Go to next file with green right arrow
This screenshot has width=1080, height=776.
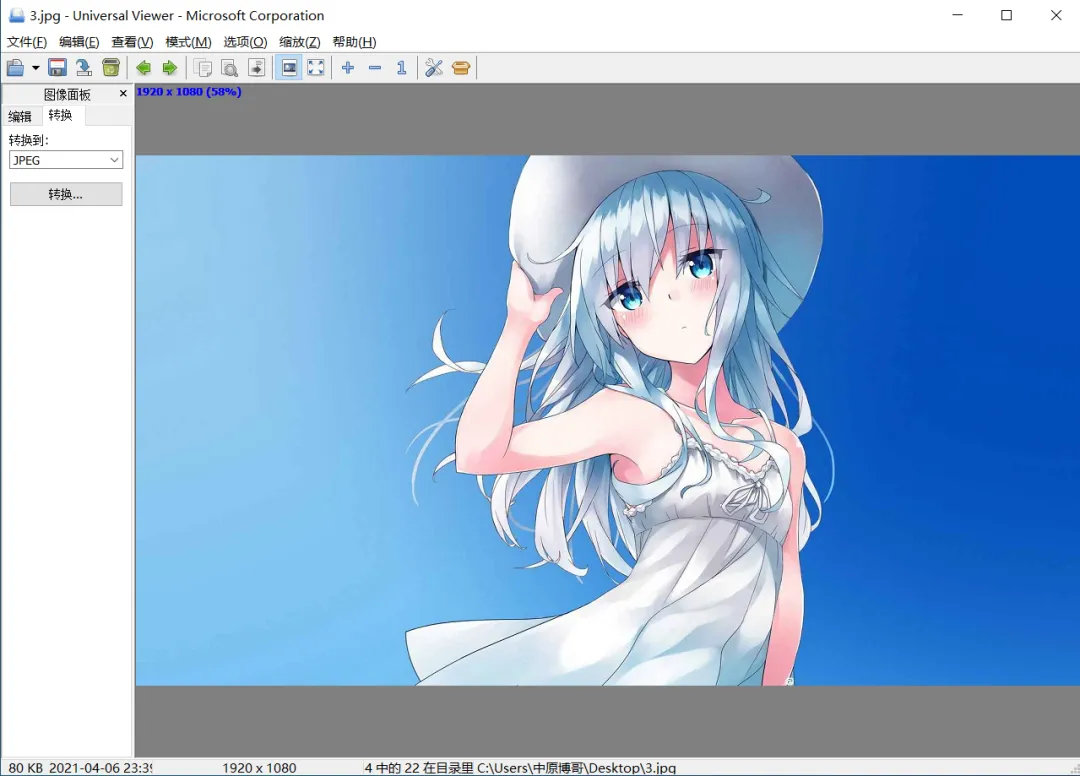169,67
